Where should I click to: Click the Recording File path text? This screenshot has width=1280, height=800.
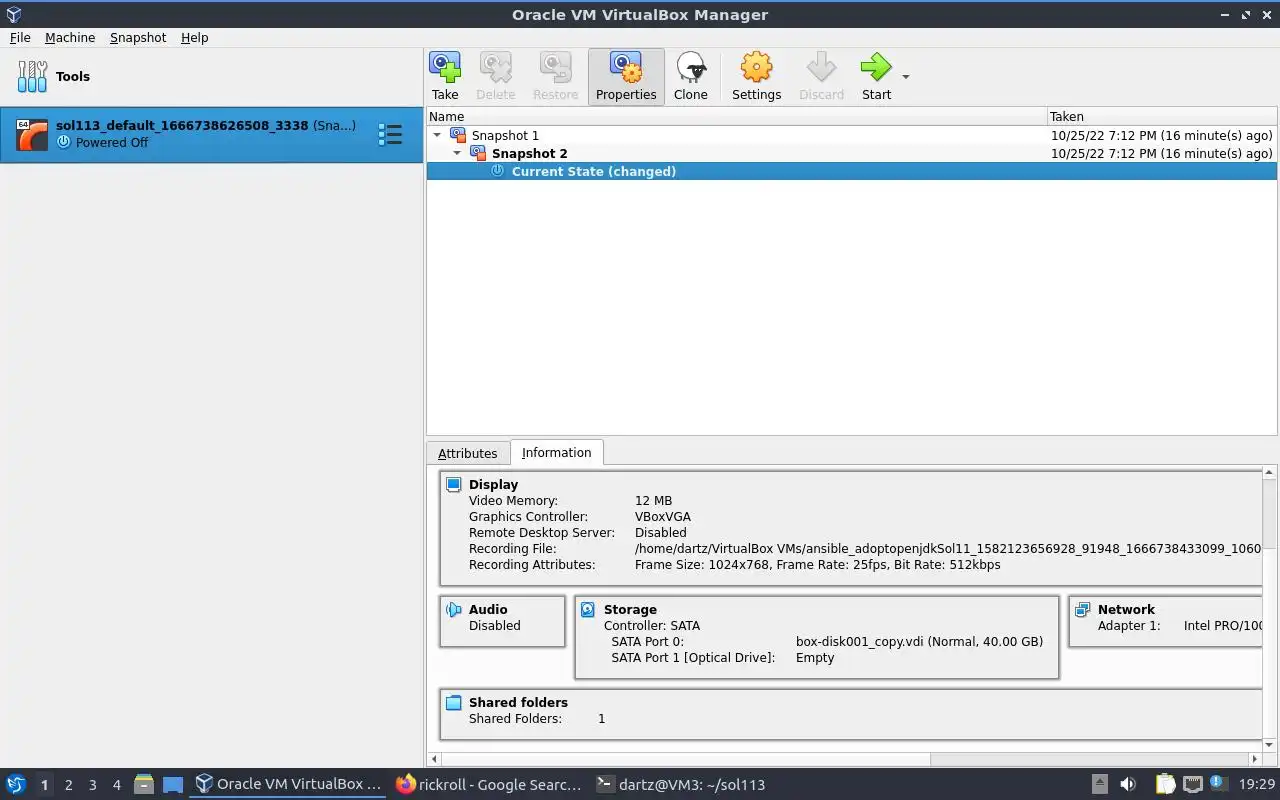pos(948,549)
